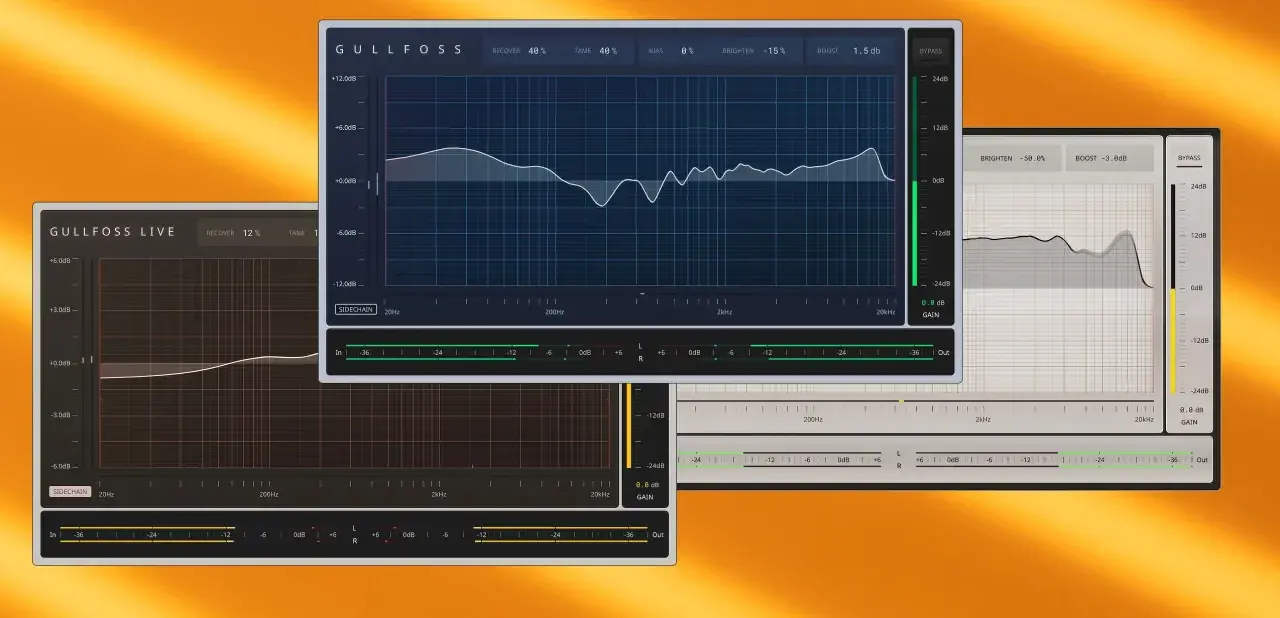Click the +6.0dB axis label in Gullfoss Live
Screen dimensions: 1280x618
pyautogui.click(x=60, y=260)
